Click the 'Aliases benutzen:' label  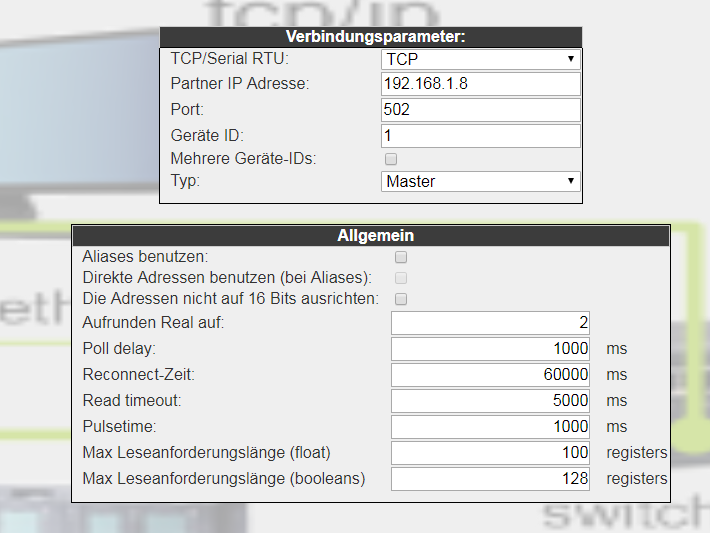coord(145,257)
